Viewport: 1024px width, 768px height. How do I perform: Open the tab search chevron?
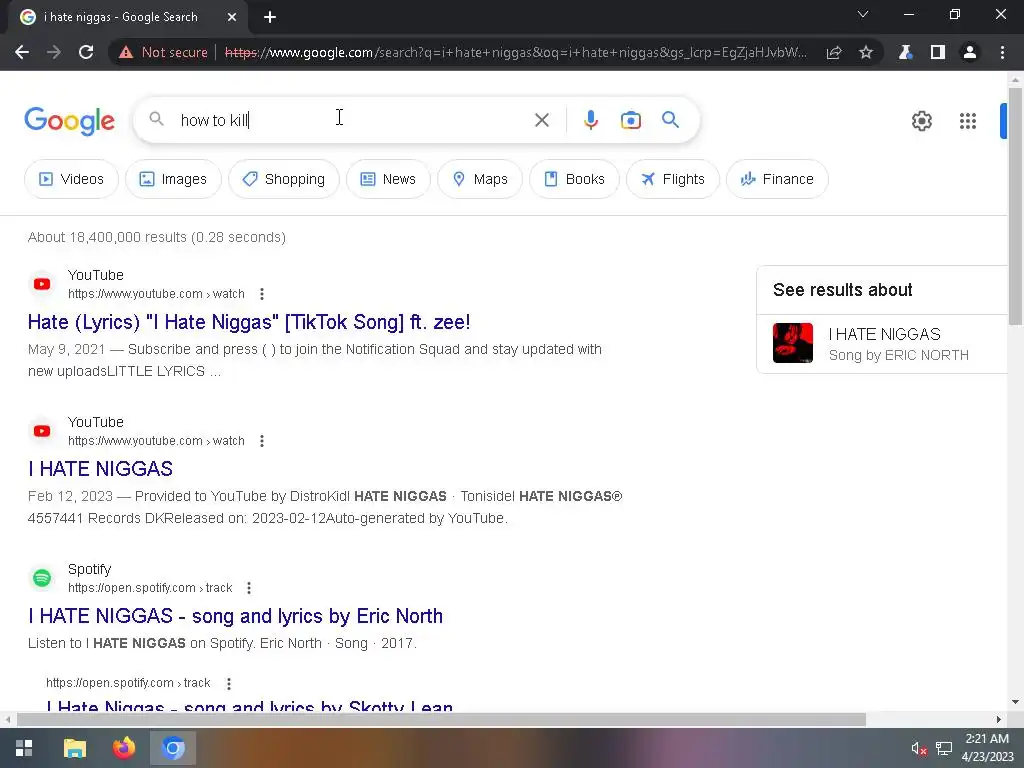pyautogui.click(x=863, y=14)
